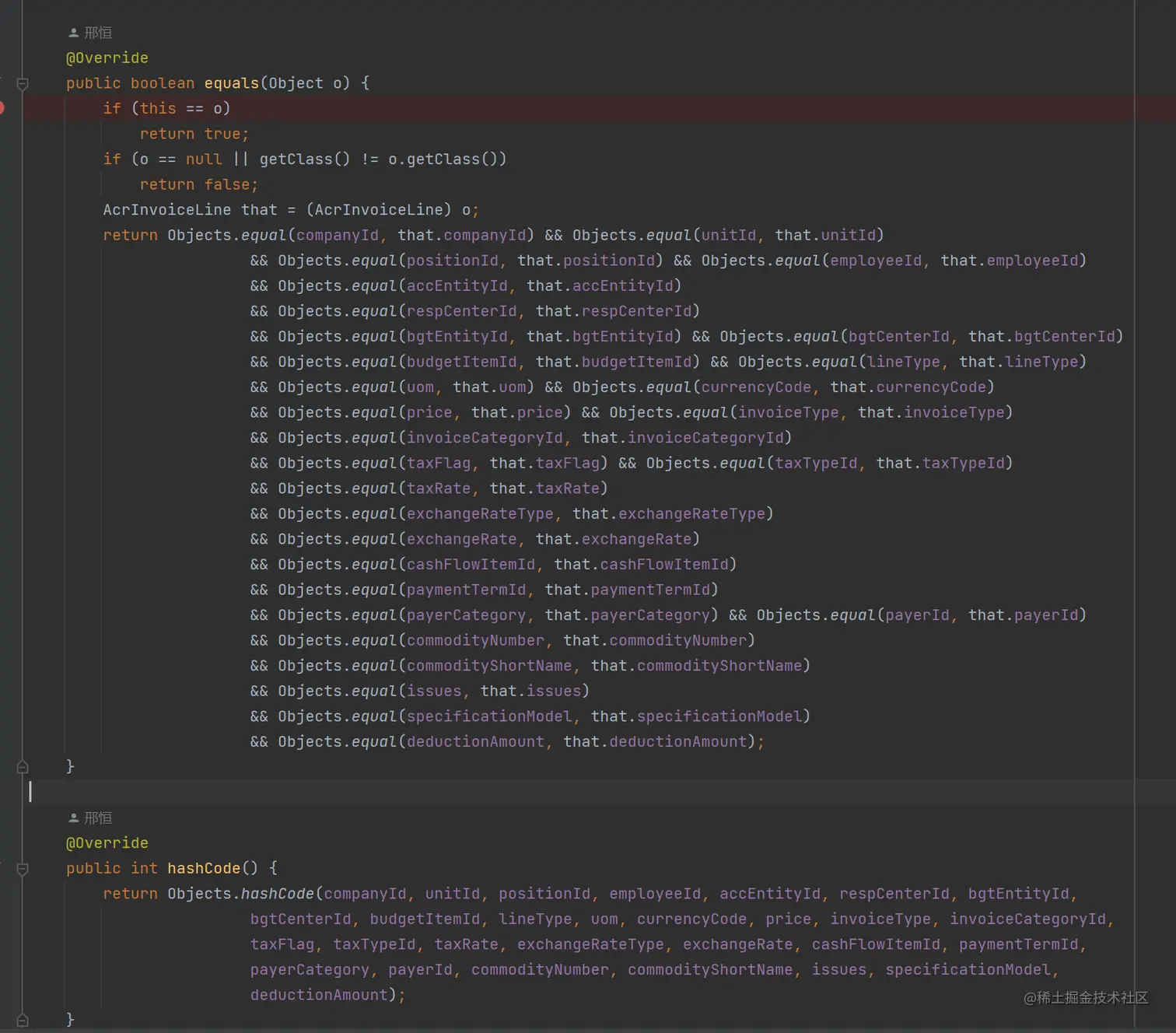Click the 'o.getClass()' call
This screenshot has width=1176, height=1033.
[443, 159]
